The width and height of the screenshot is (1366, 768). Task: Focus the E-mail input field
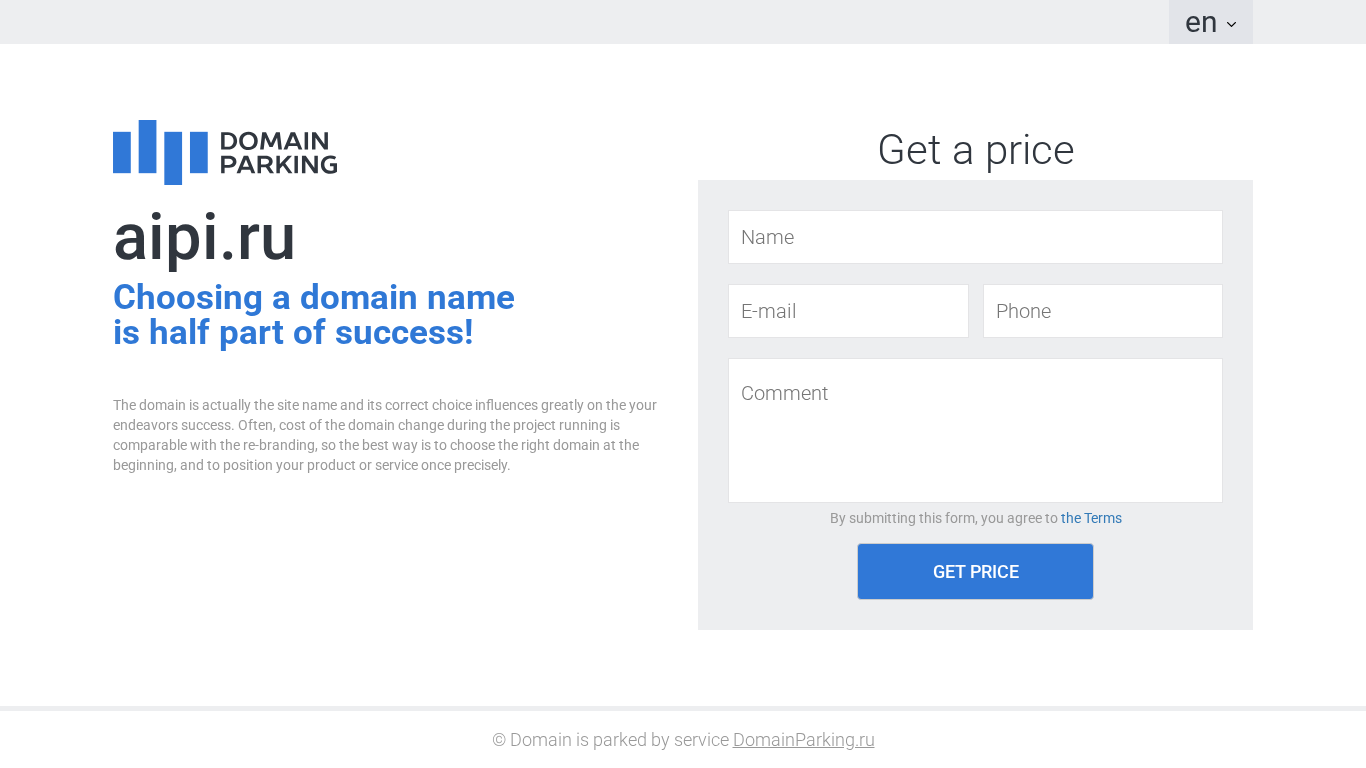[848, 311]
